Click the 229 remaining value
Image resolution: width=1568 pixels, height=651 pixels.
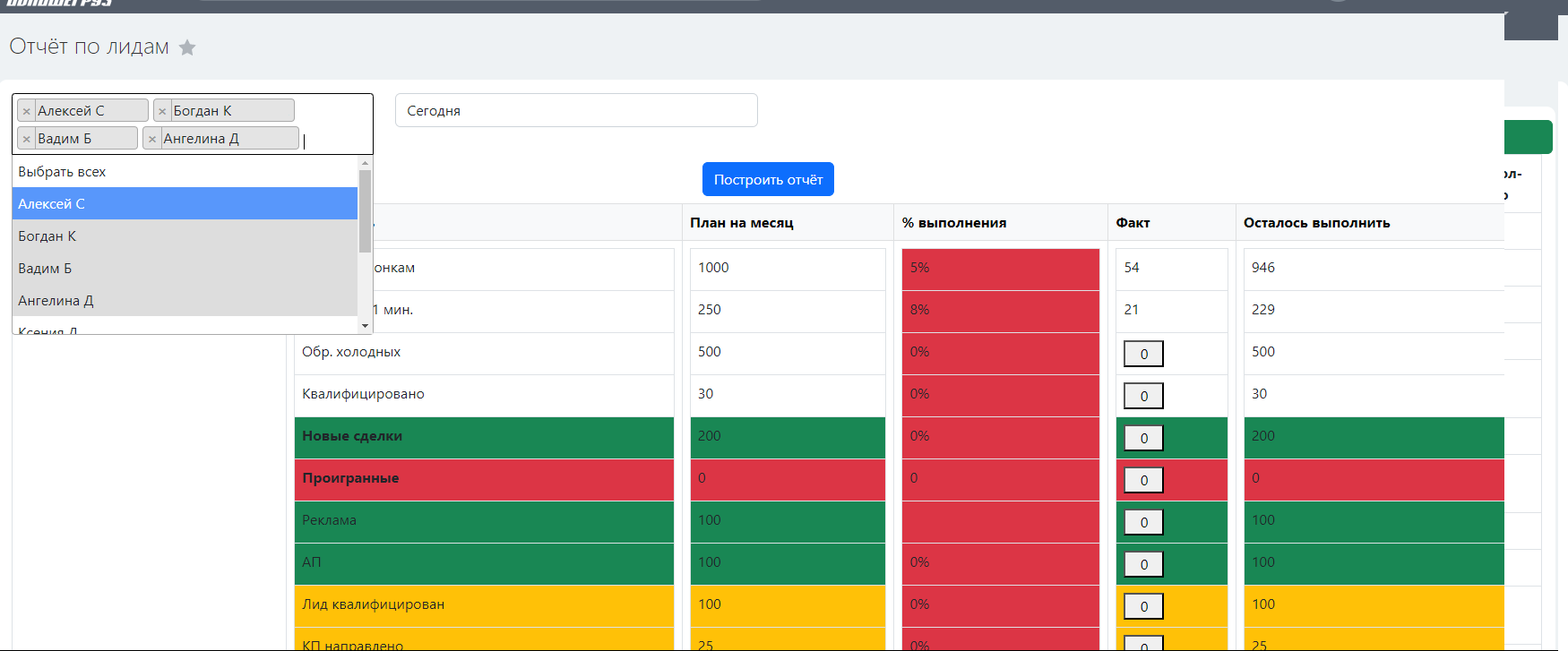[1263, 310]
